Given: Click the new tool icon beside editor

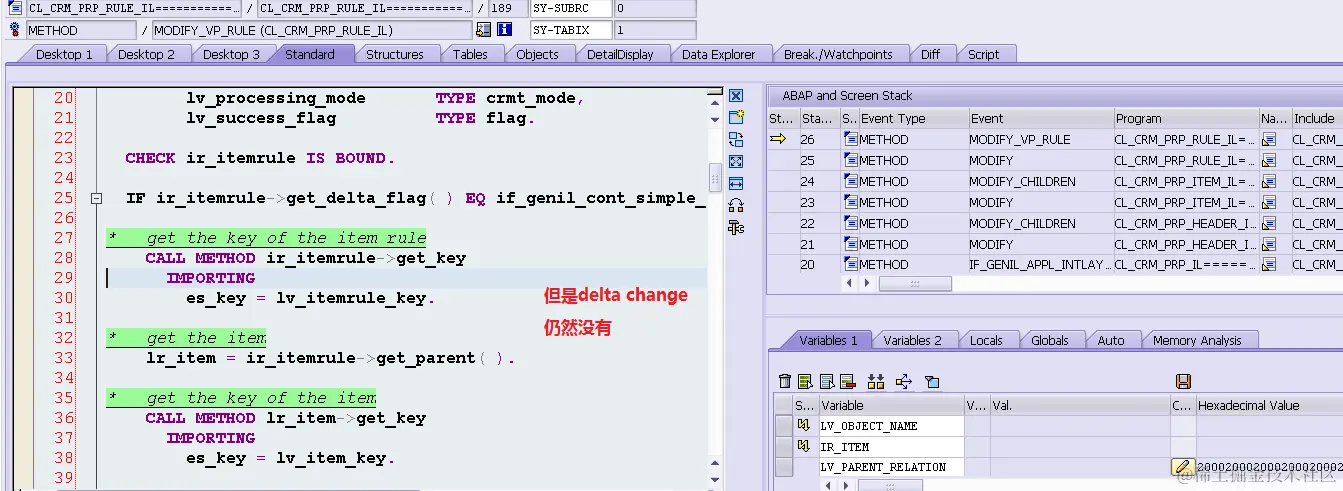Looking at the screenshot, I should coord(736,118).
